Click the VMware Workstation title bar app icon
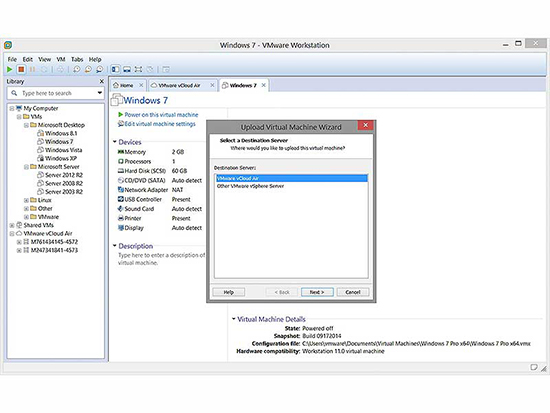This screenshot has height=413, width=550. click(x=8, y=45)
